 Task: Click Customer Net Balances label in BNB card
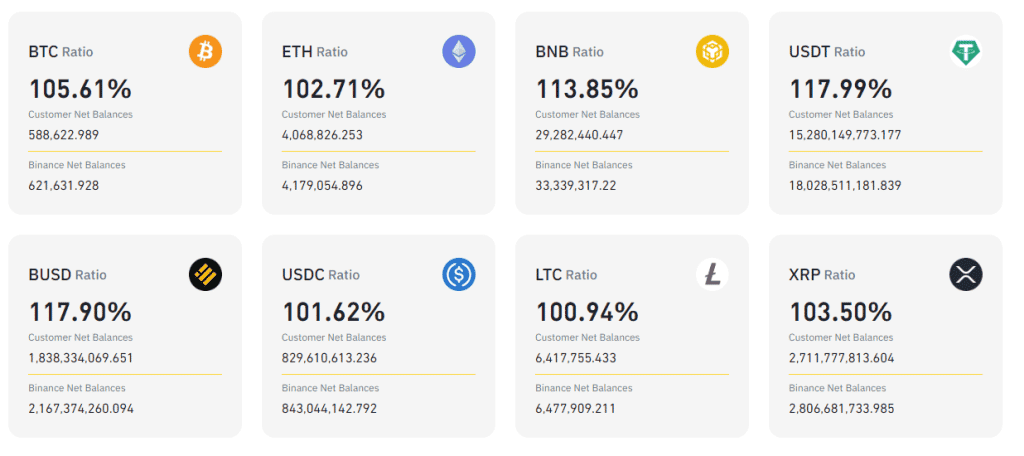click(587, 114)
